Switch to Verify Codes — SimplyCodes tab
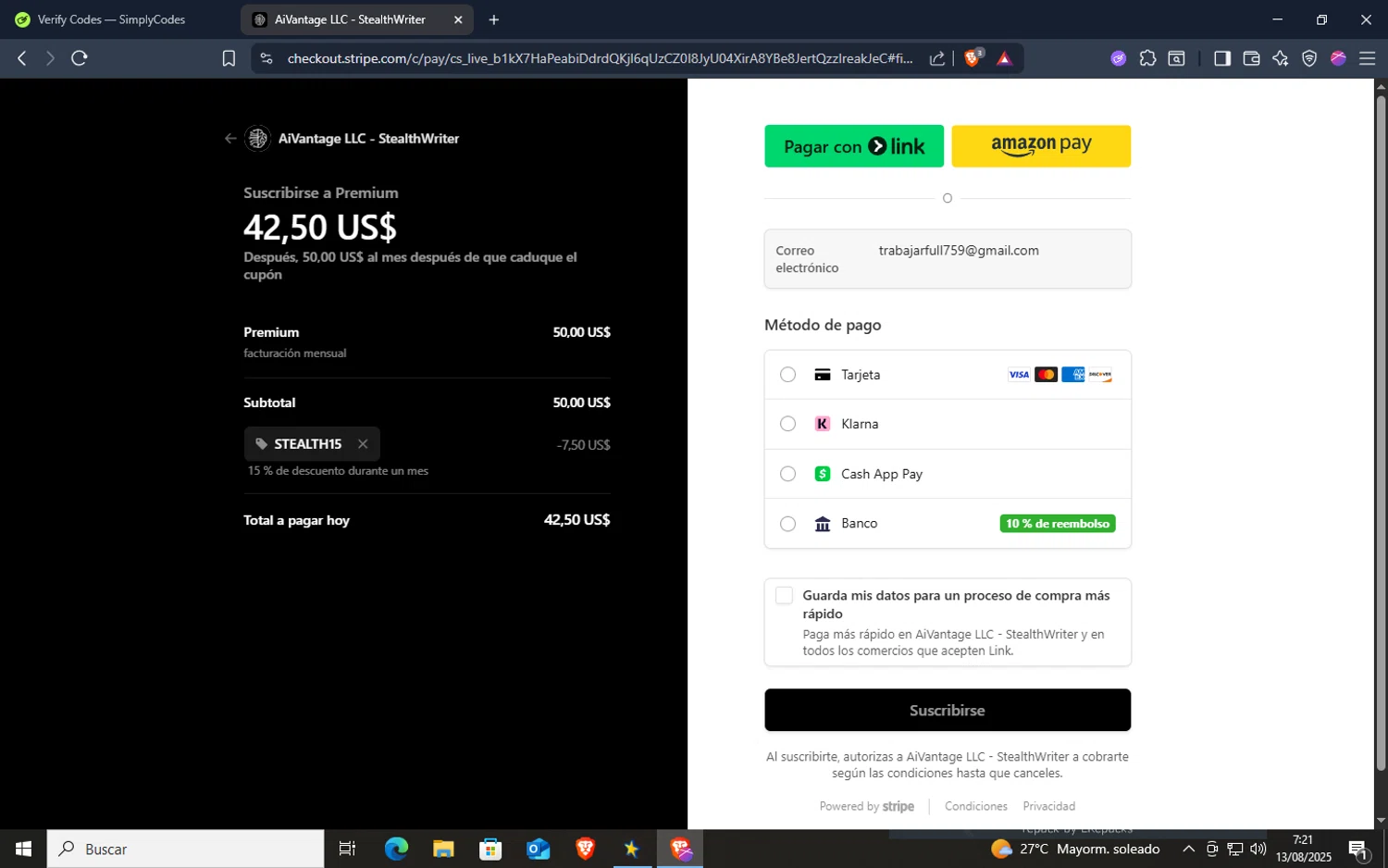 click(111, 19)
